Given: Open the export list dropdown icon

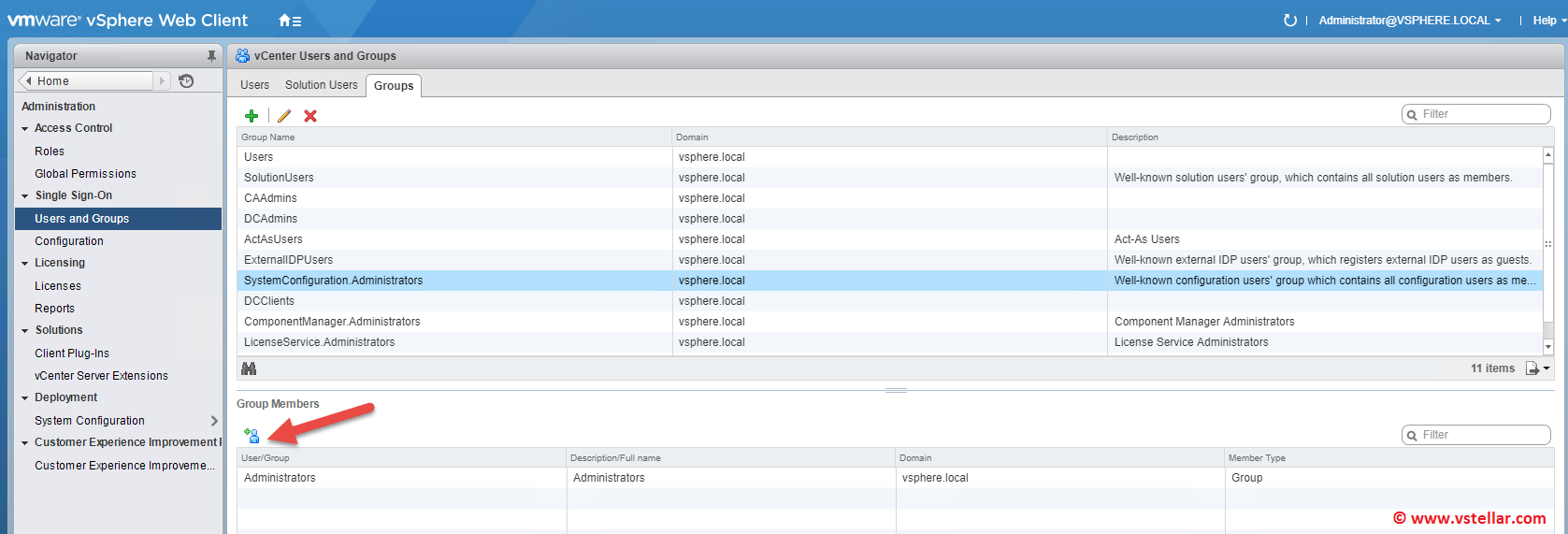Looking at the screenshot, I should (x=1537, y=368).
